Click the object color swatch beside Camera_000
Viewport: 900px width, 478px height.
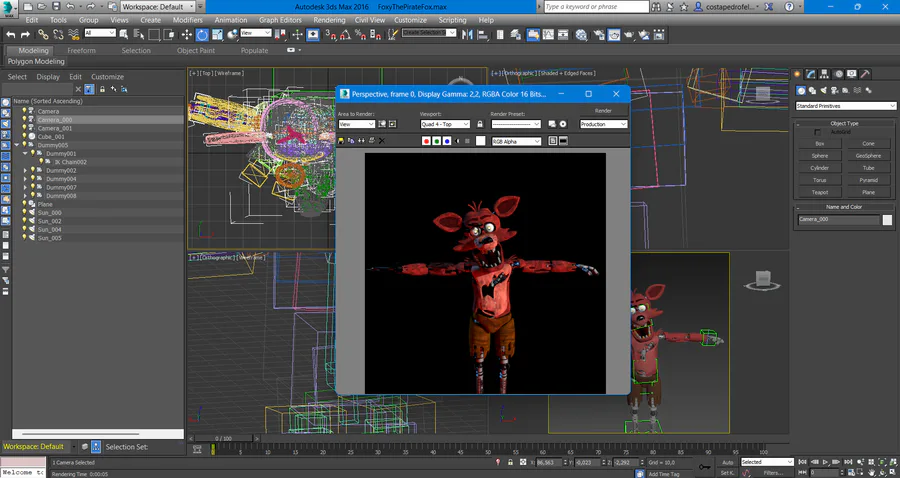[887, 220]
